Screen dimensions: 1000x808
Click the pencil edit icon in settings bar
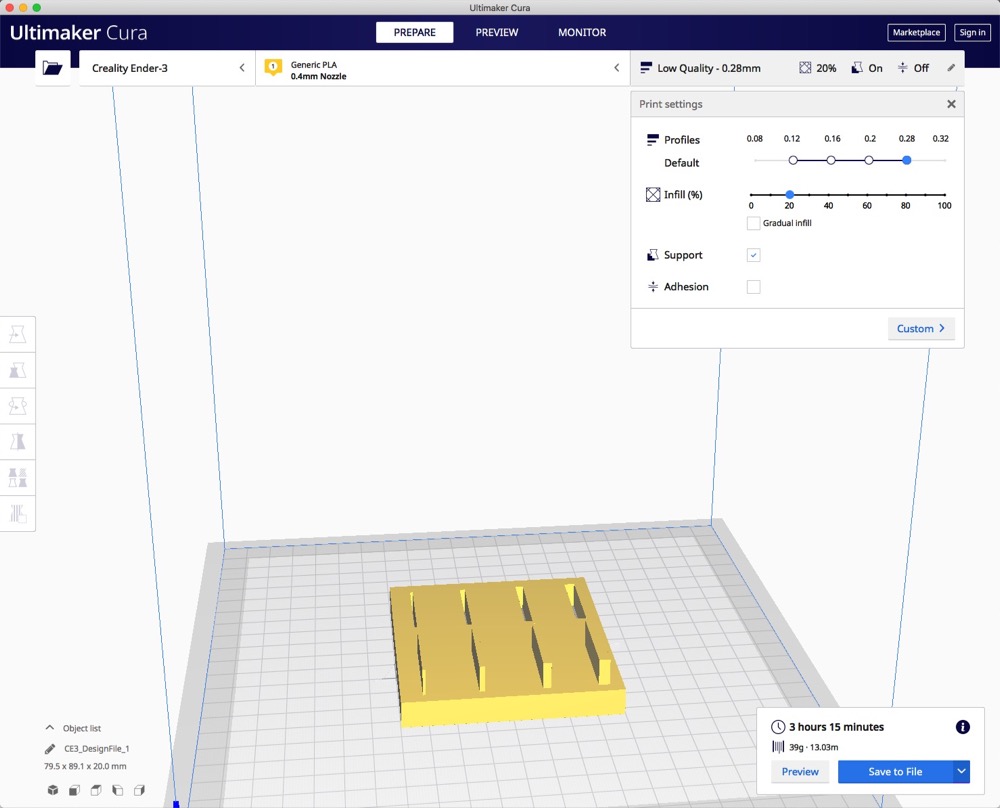pyautogui.click(x=951, y=68)
